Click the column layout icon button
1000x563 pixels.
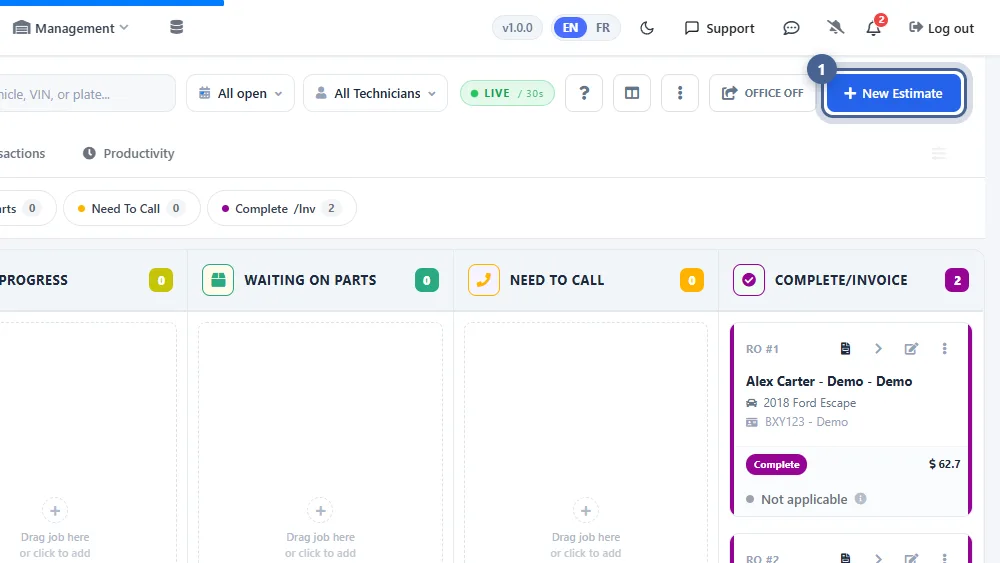[632, 93]
